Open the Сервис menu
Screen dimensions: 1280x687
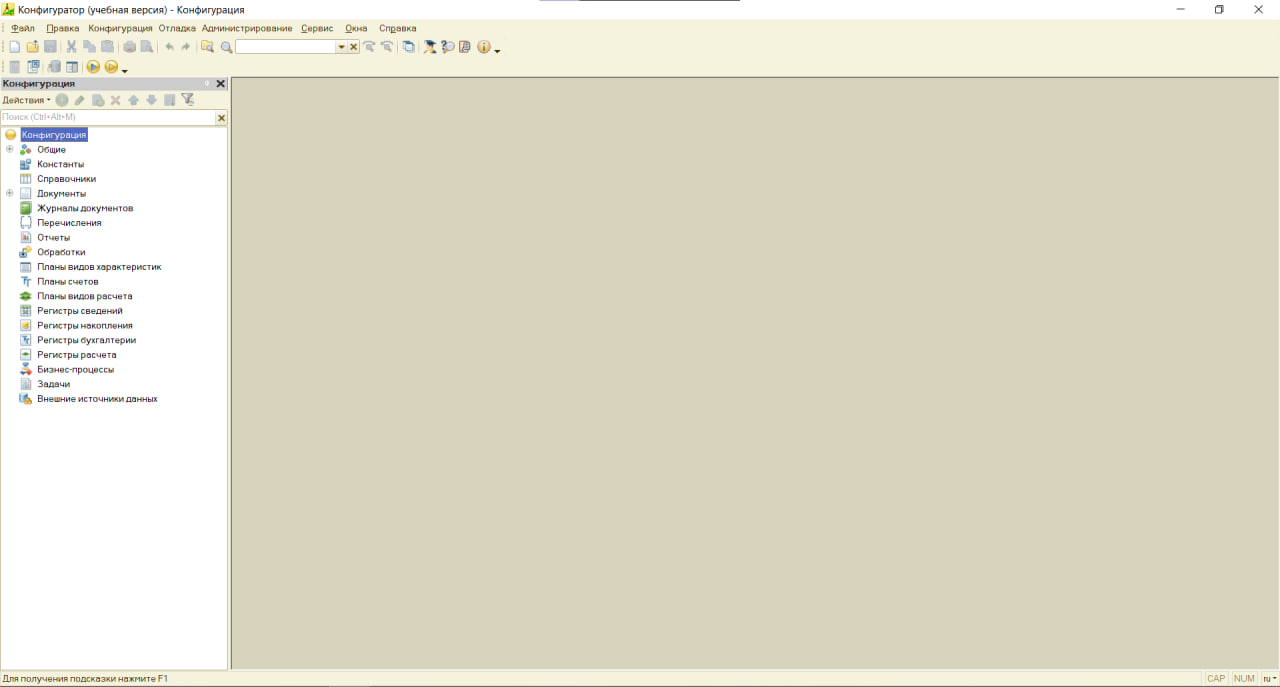tap(318, 28)
